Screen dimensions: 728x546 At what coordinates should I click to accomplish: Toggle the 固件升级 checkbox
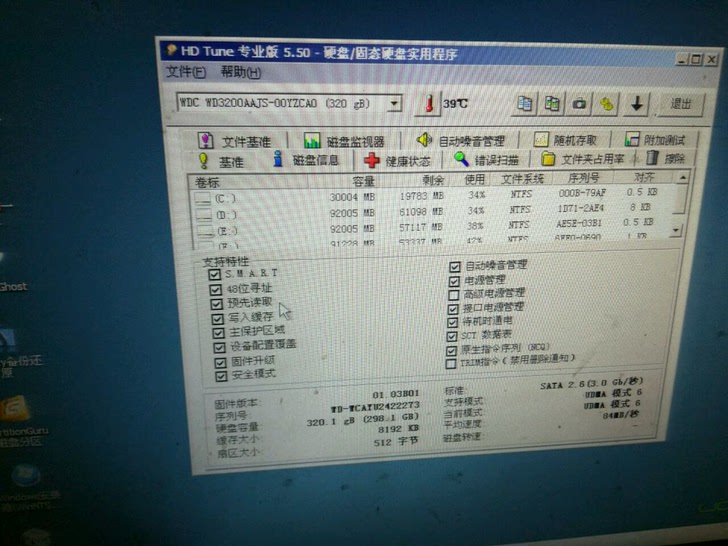pyautogui.click(x=220, y=362)
